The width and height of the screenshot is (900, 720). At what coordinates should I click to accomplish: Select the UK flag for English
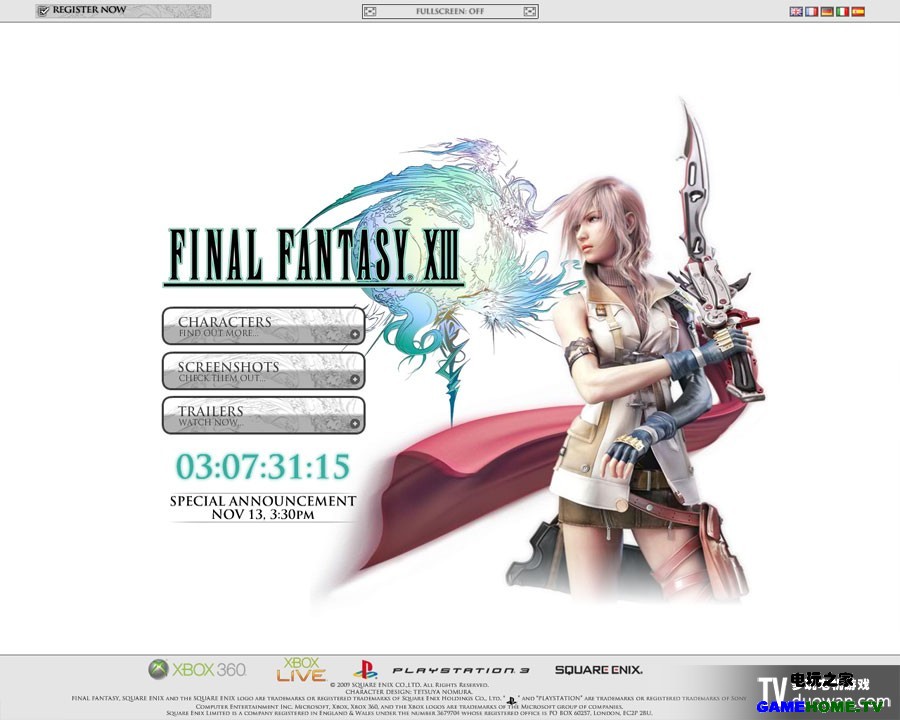tap(796, 11)
